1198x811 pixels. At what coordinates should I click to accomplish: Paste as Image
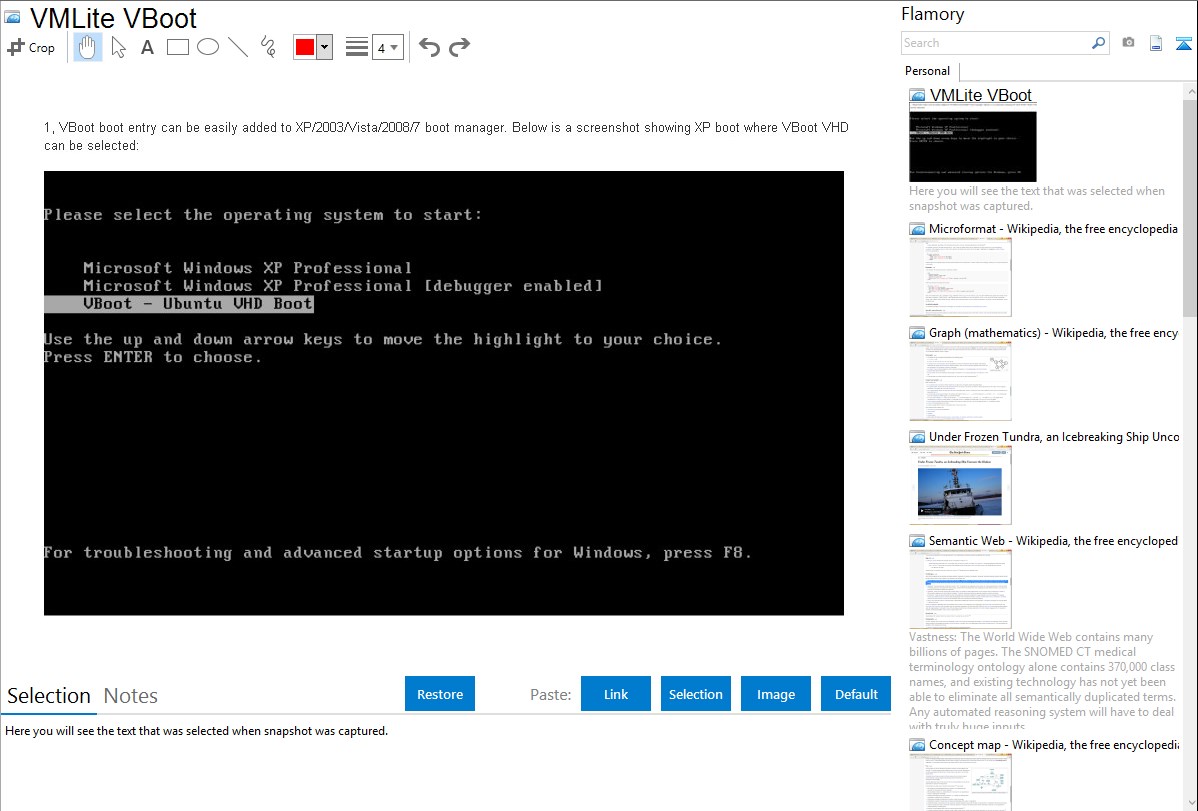coord(776,694)
